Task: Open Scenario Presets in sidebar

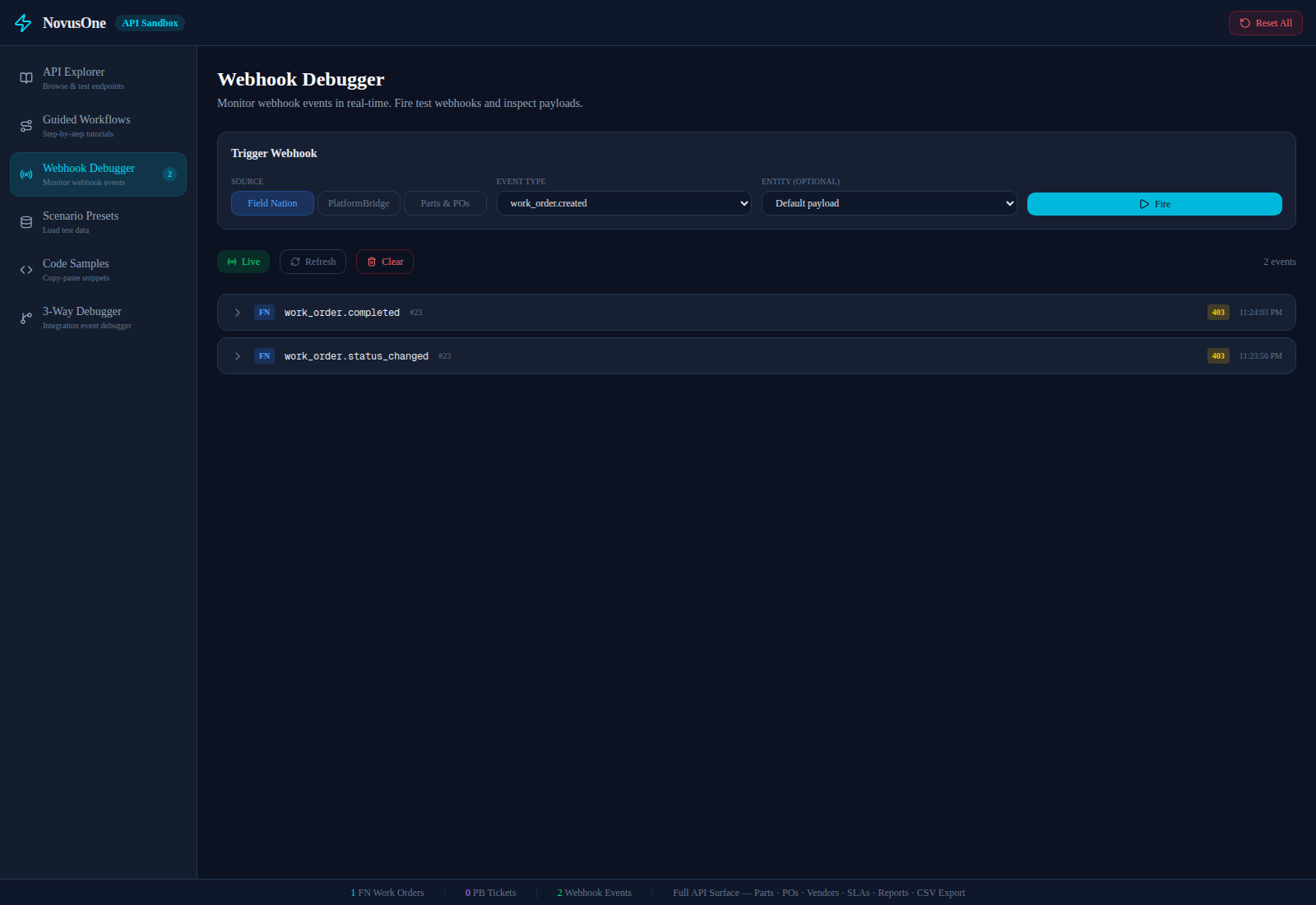Action: [x=98, y=222]
